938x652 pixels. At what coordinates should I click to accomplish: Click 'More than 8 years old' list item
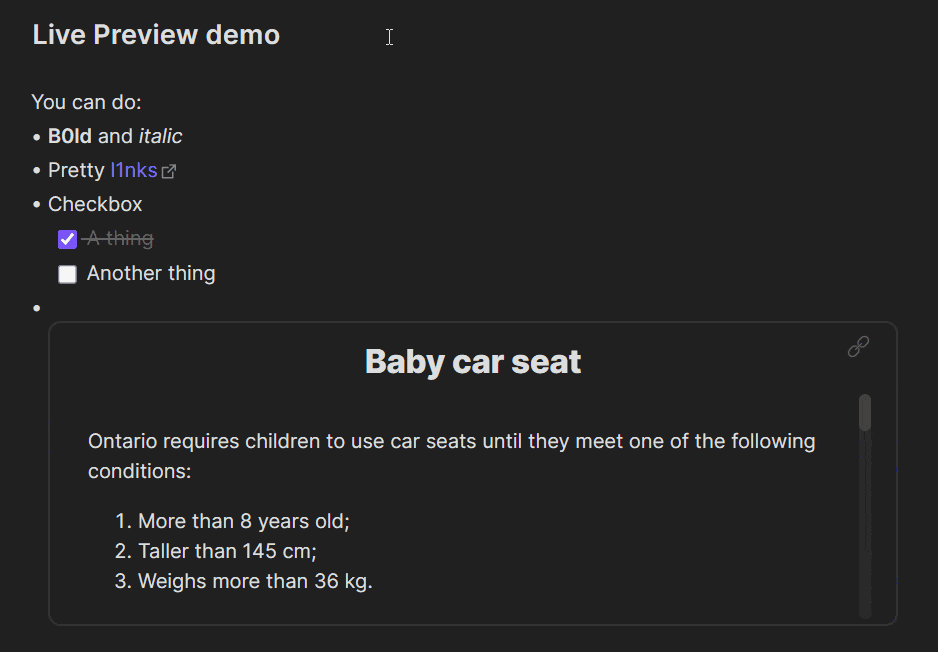coord(243,521)
